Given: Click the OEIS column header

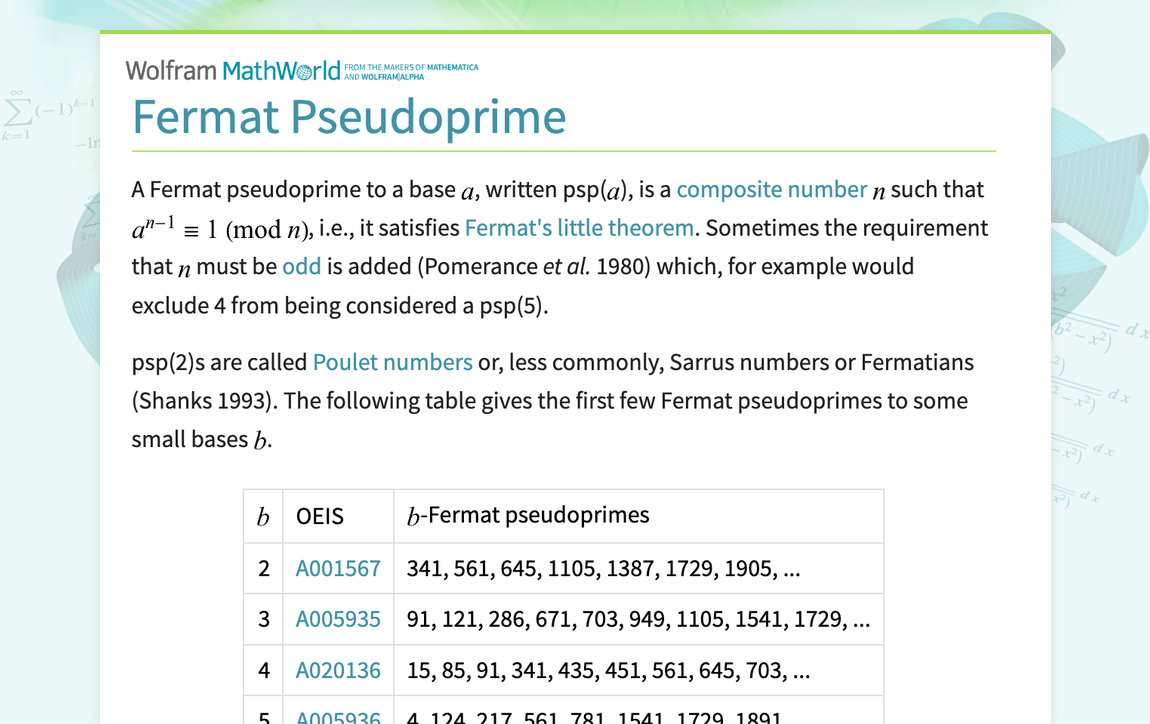Looking at the screenshot, I should (x=320, y=516).
